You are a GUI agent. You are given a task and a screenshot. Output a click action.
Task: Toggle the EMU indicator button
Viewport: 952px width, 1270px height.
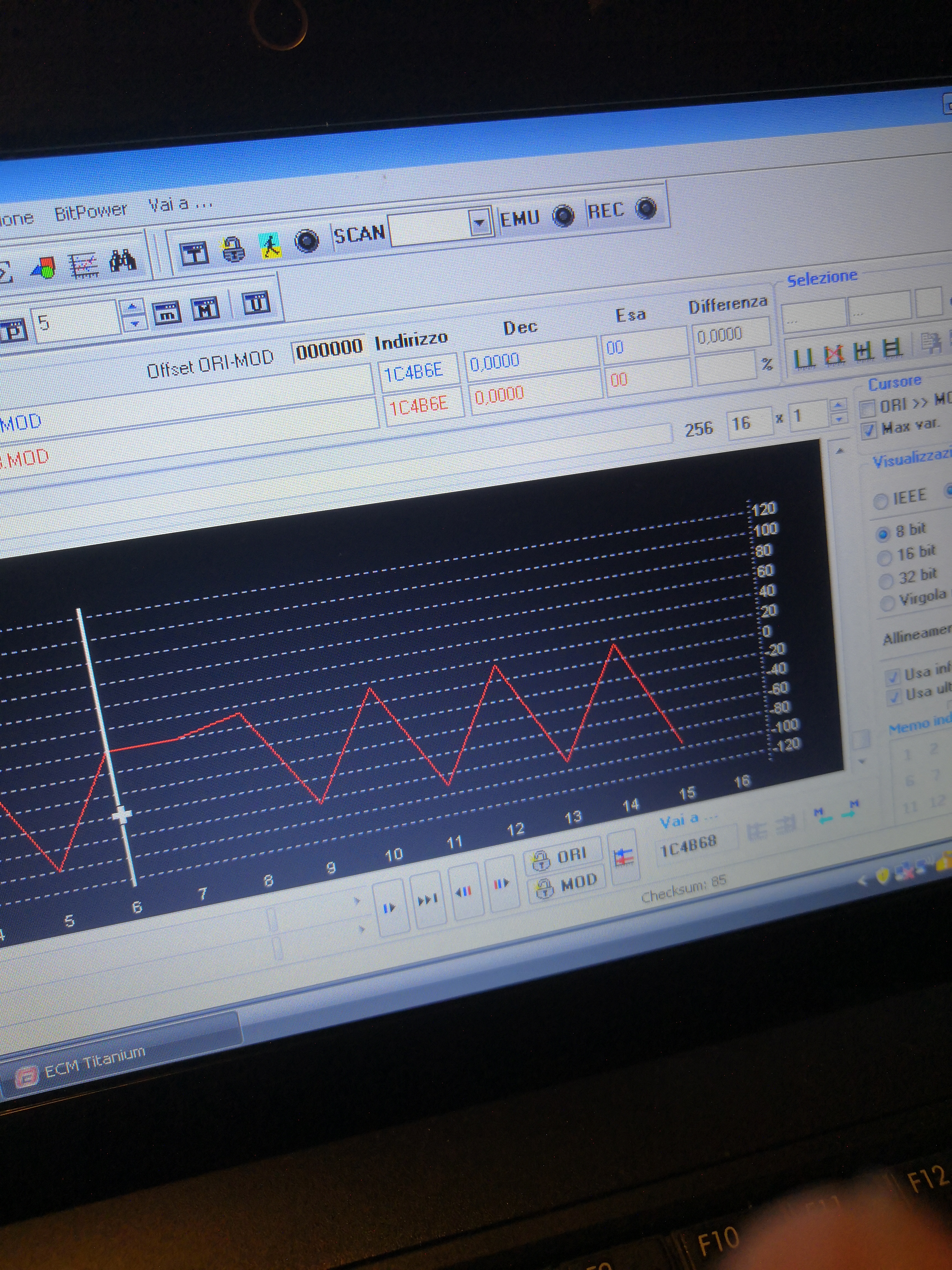pyautogui.click(x=564, y=215)
